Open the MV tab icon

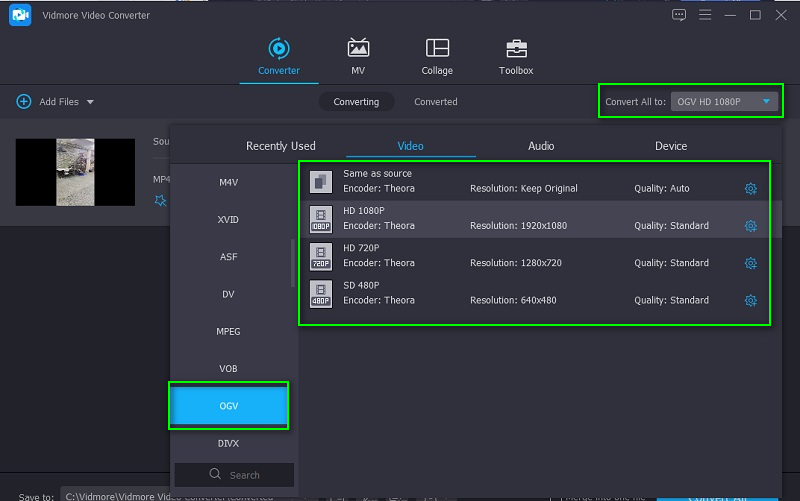tap(358, 48)
